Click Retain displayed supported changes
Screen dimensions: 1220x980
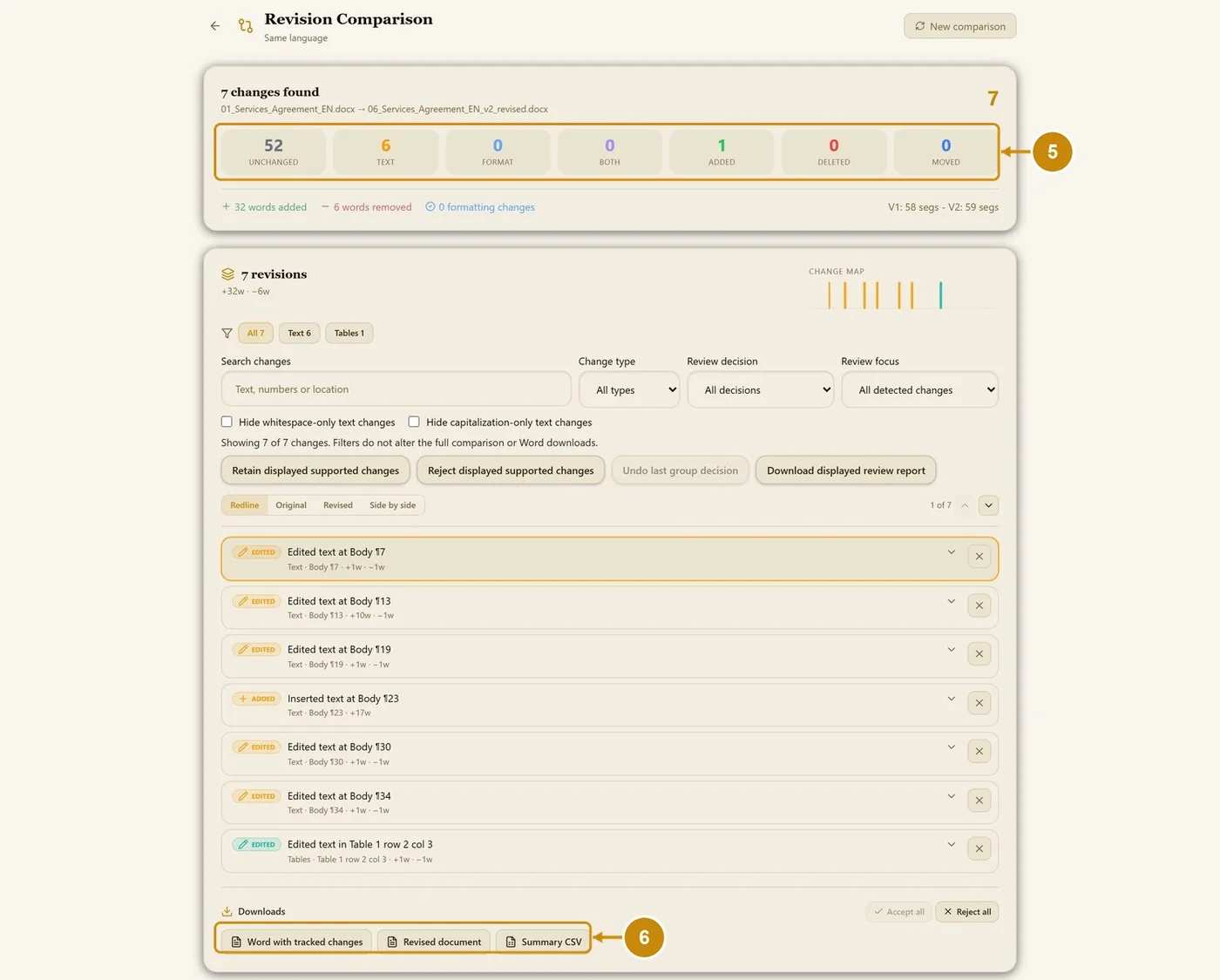(x=315, y=470)
